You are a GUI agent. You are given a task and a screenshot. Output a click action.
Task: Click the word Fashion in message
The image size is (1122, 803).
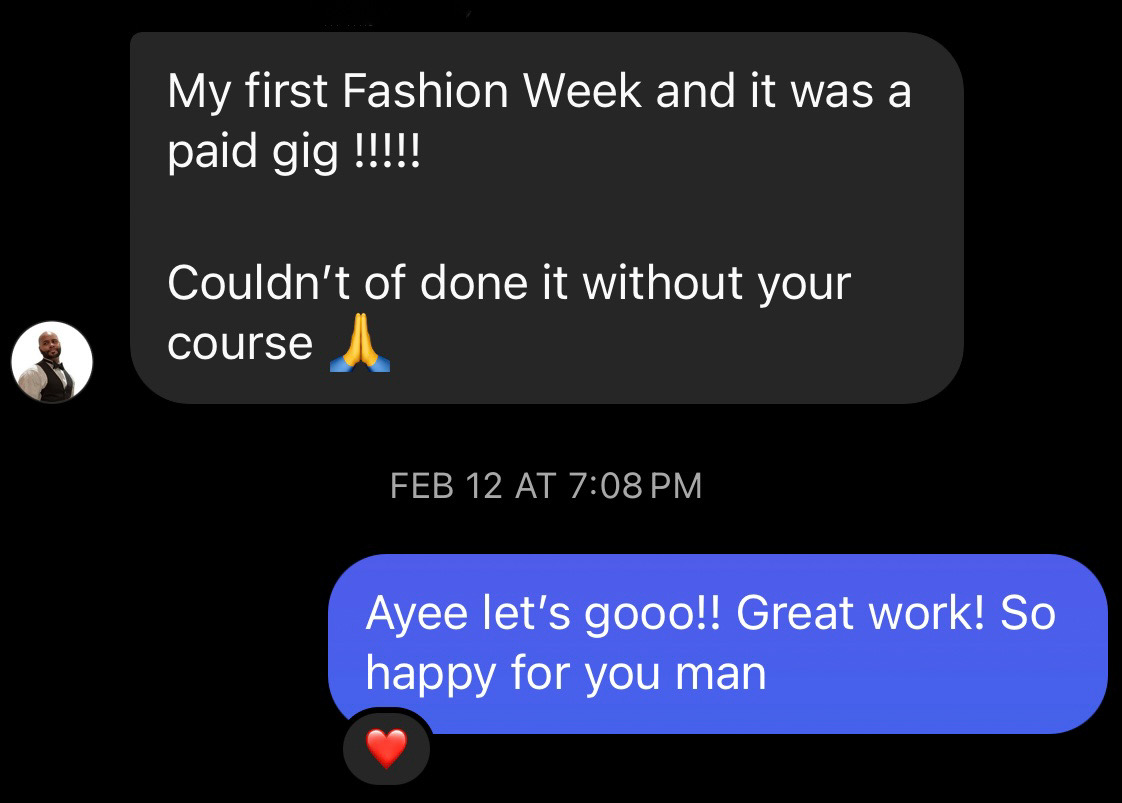coord(425,91)
